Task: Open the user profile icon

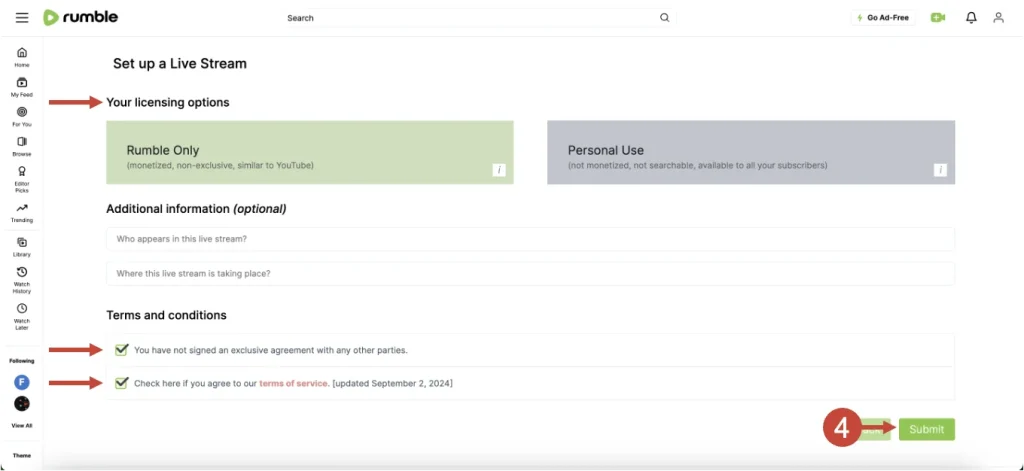Action: coord(998,18)
